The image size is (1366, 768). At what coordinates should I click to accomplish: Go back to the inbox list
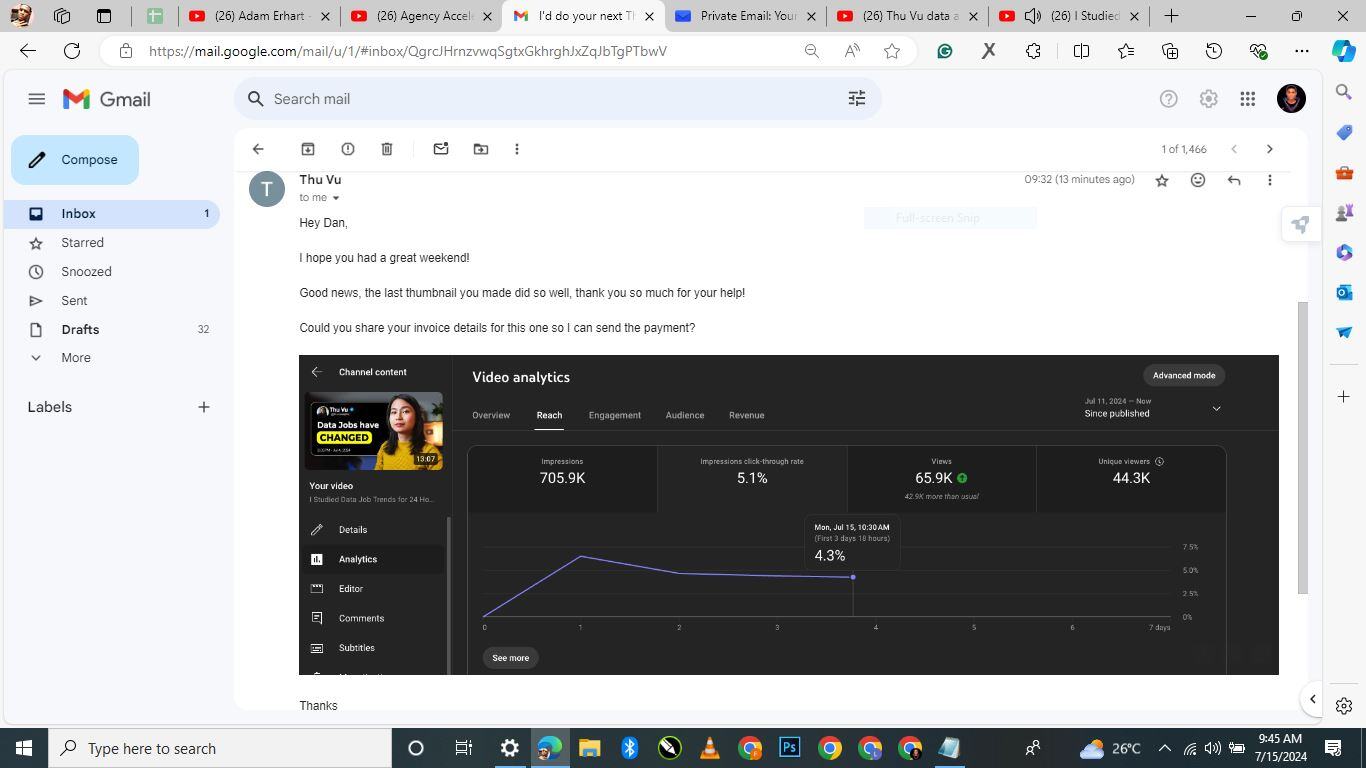coord(258,149)
